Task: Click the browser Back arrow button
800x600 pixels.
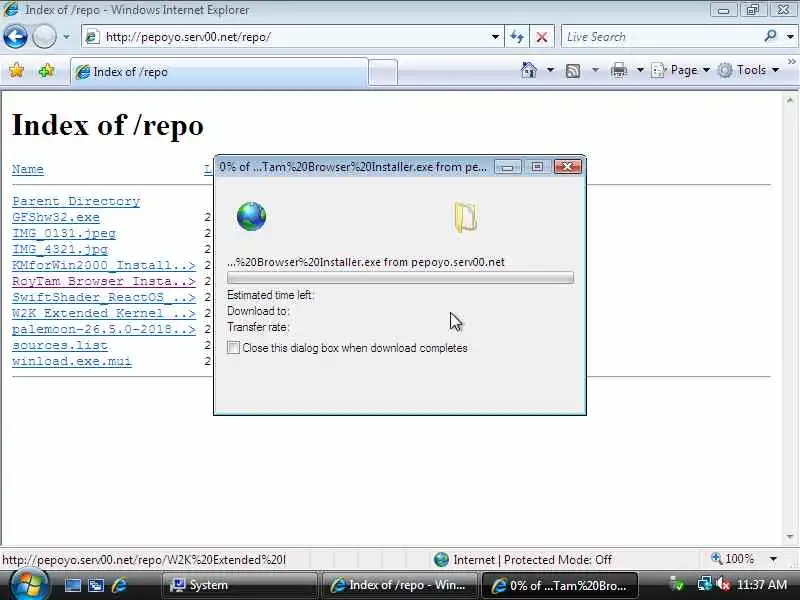Action: click(x=15, y=37)
